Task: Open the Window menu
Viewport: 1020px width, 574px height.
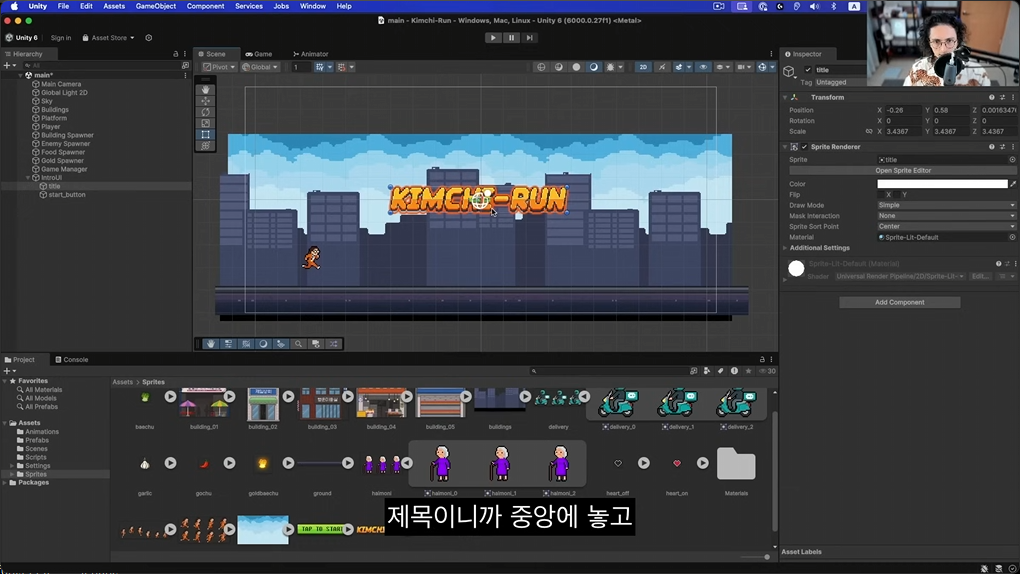Action: (x=312, y=6)
